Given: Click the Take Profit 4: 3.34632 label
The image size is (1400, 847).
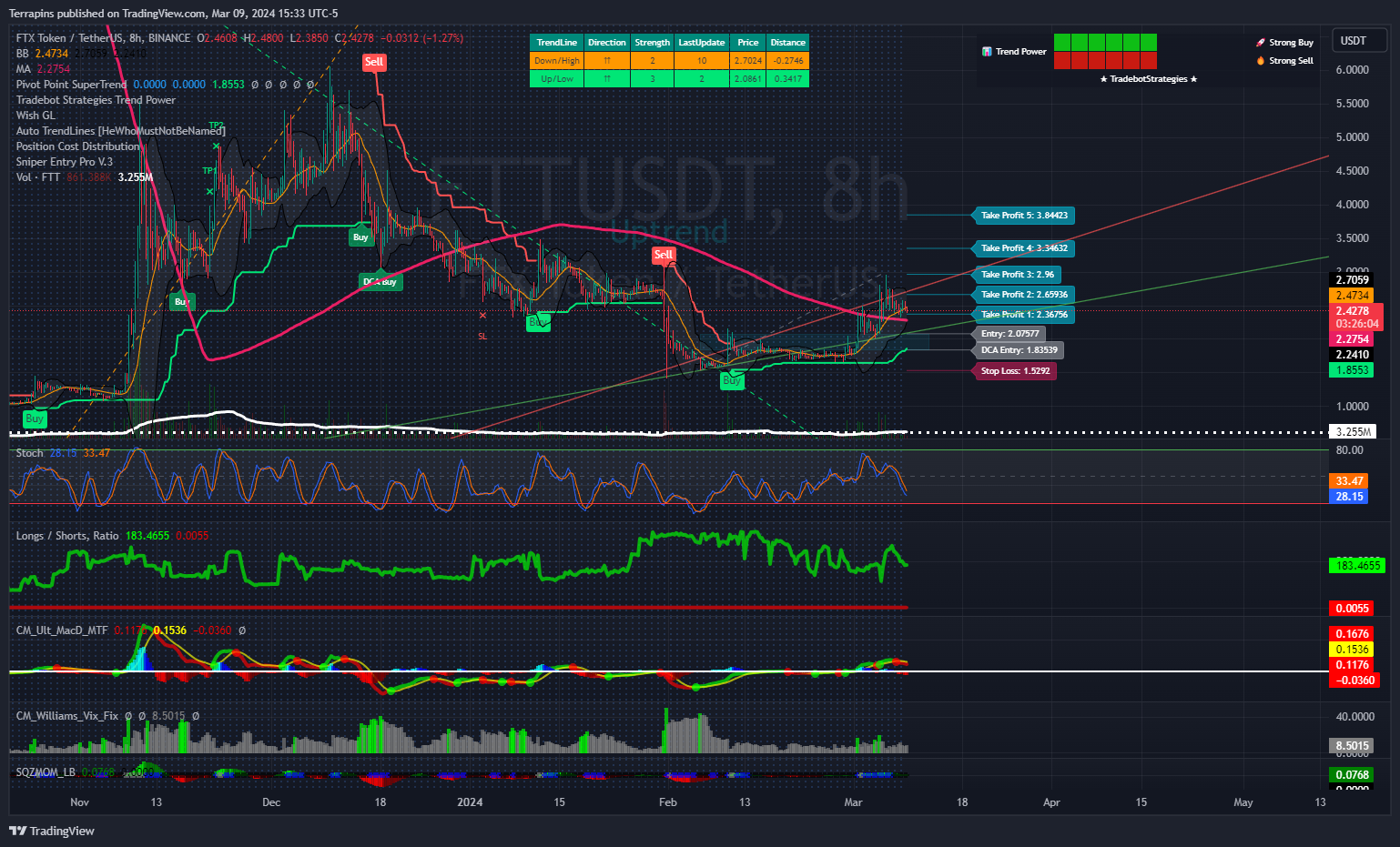Looking at the screenshot, I should pyautogui.click(x=1024, y=248).
